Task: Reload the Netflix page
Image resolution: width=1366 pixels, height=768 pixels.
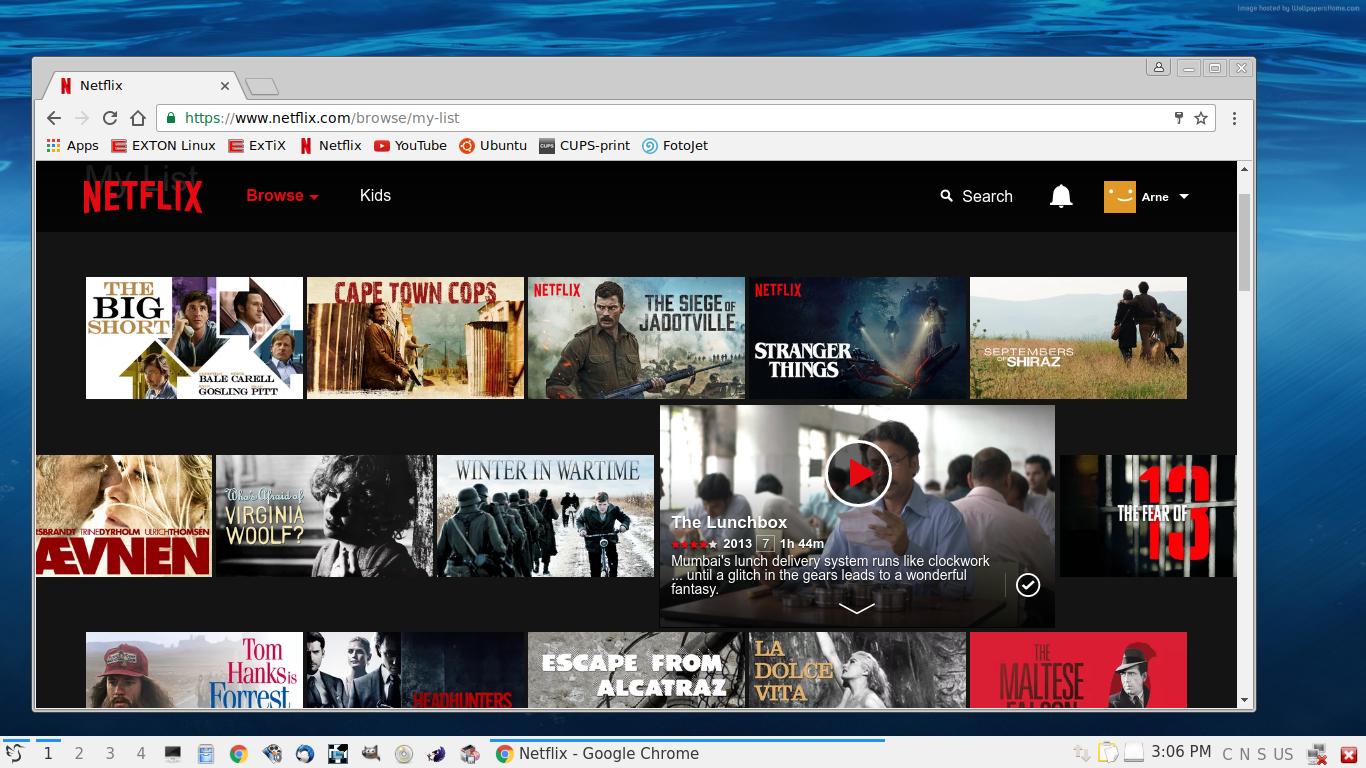Action: point(110,118)
